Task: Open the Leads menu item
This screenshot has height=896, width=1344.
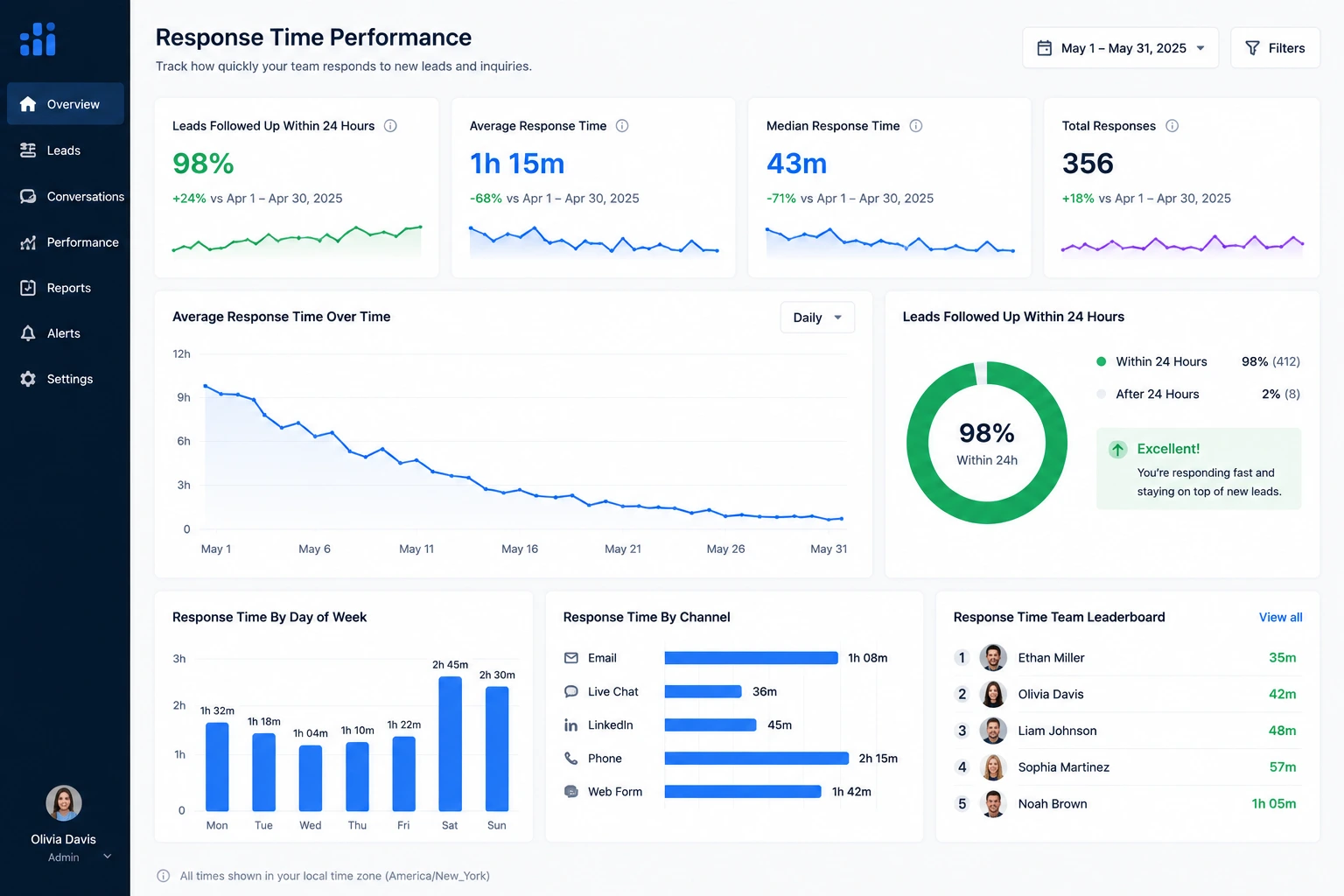Action: [66, 150]
